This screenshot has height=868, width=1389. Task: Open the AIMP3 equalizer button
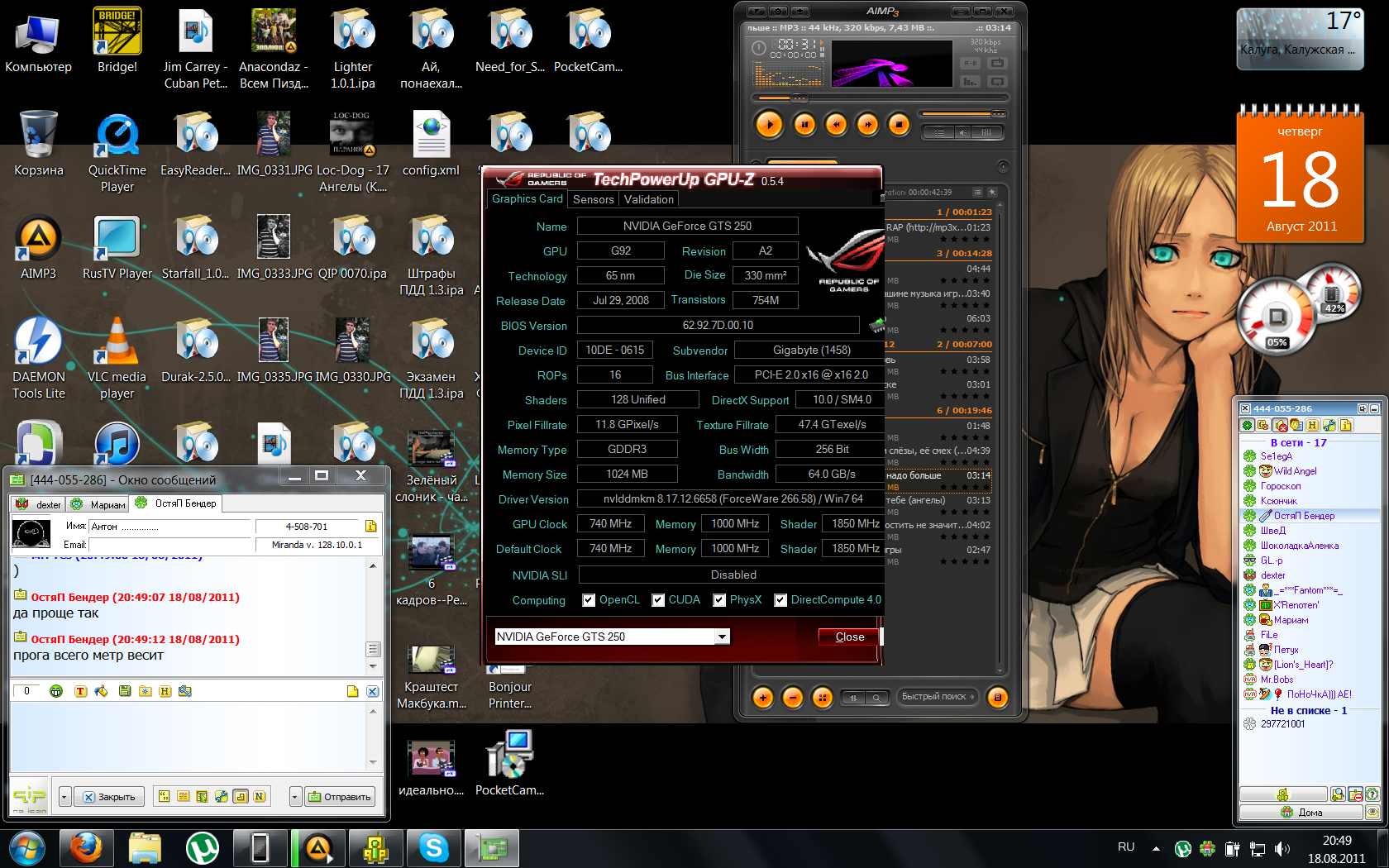986,132
